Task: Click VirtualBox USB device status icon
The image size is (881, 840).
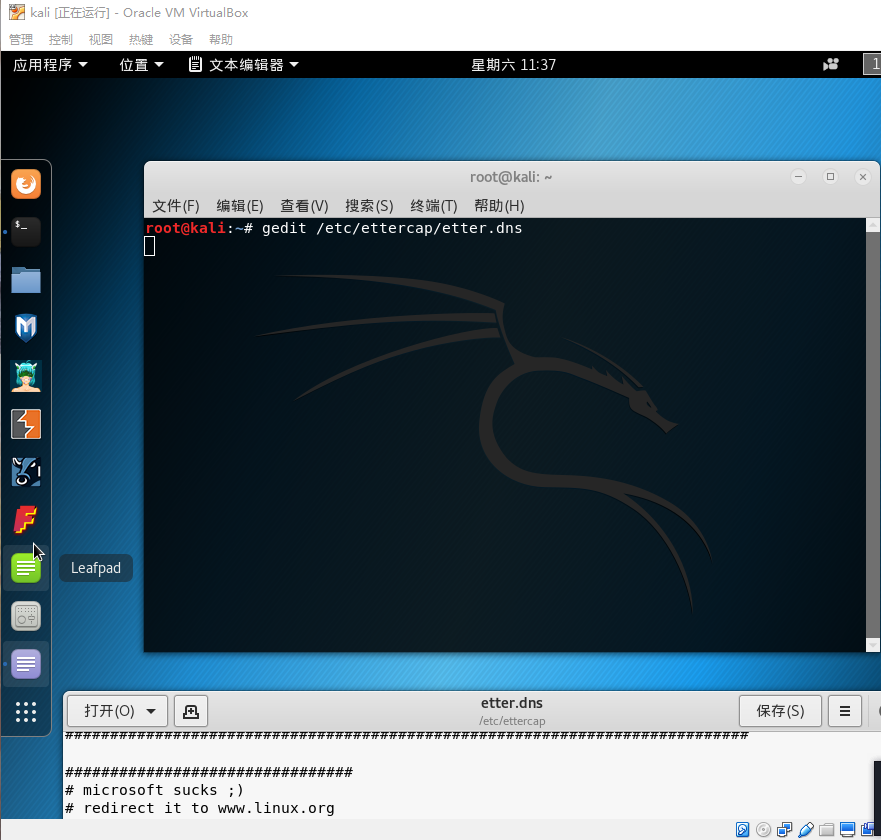Action: tap(806, 830)
